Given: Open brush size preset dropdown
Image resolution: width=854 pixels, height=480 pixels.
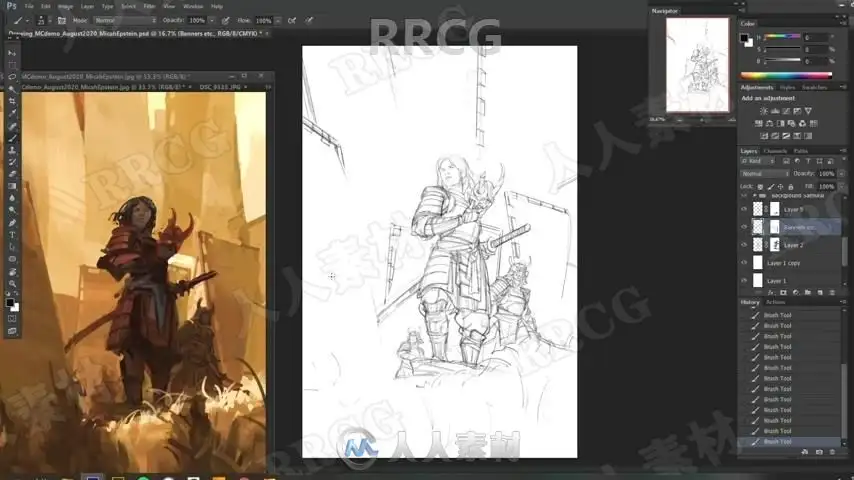Looking at the screenshot, I should point(50,21).
